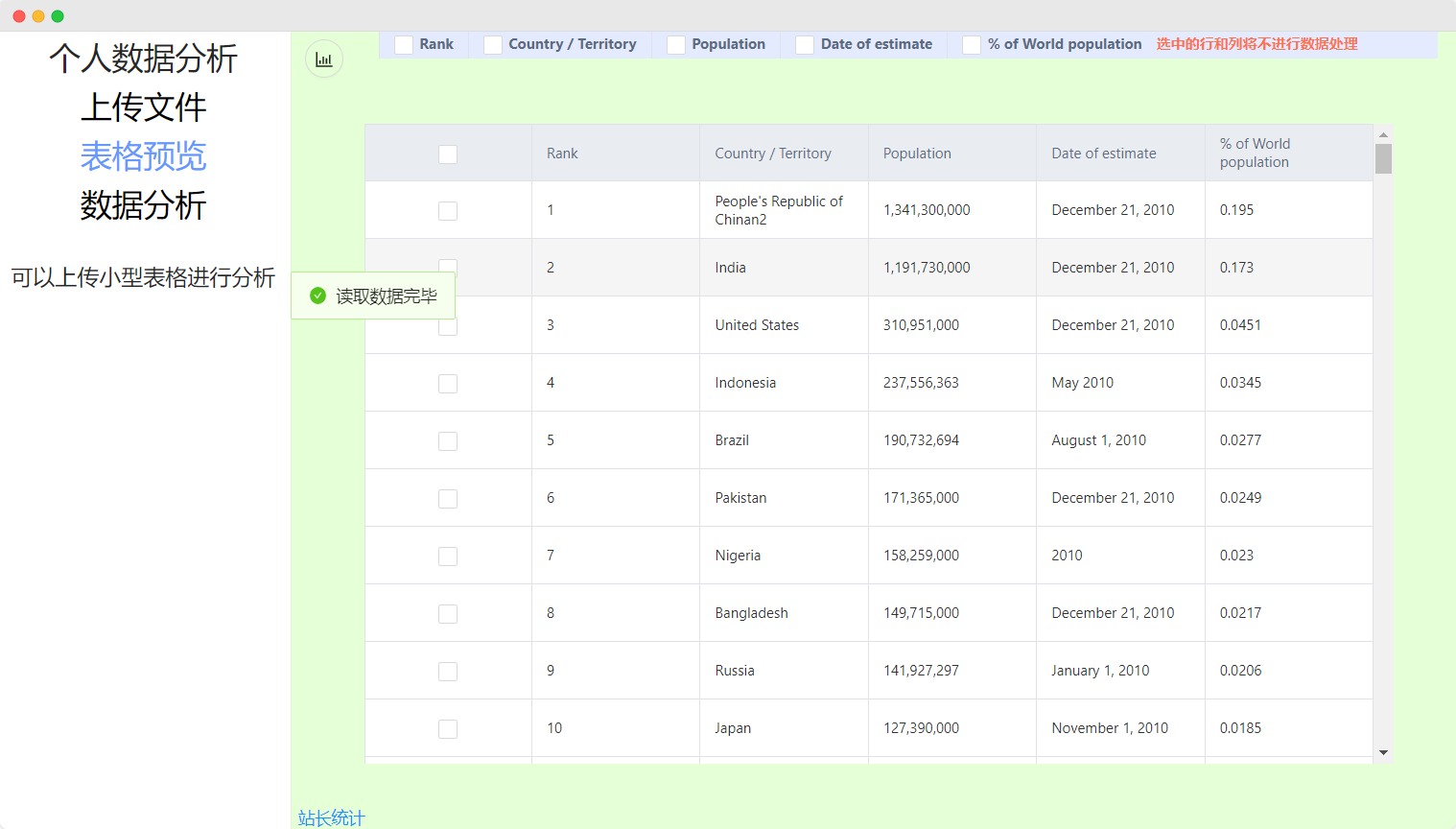
Task: Click the 0.195 percentage cell
Action: click(x=1289, y=210)
